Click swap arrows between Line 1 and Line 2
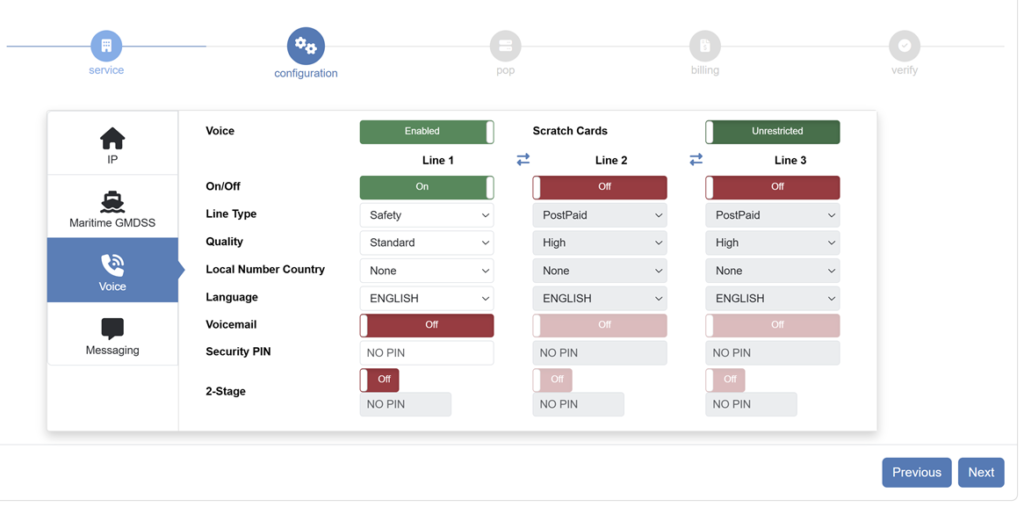Screen dimensions: 1024x507 [x=523, y=160]
